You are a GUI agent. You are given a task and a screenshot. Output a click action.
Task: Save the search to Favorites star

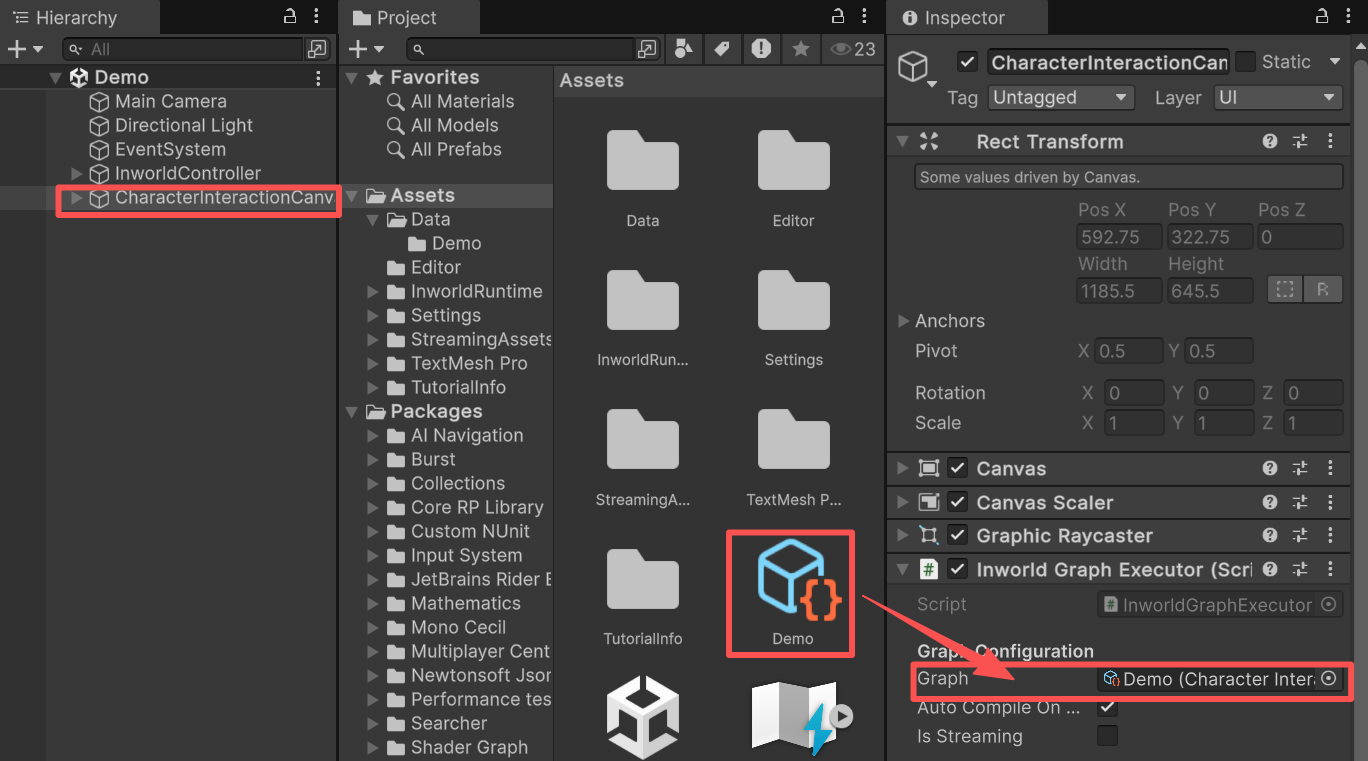point(800,49)
